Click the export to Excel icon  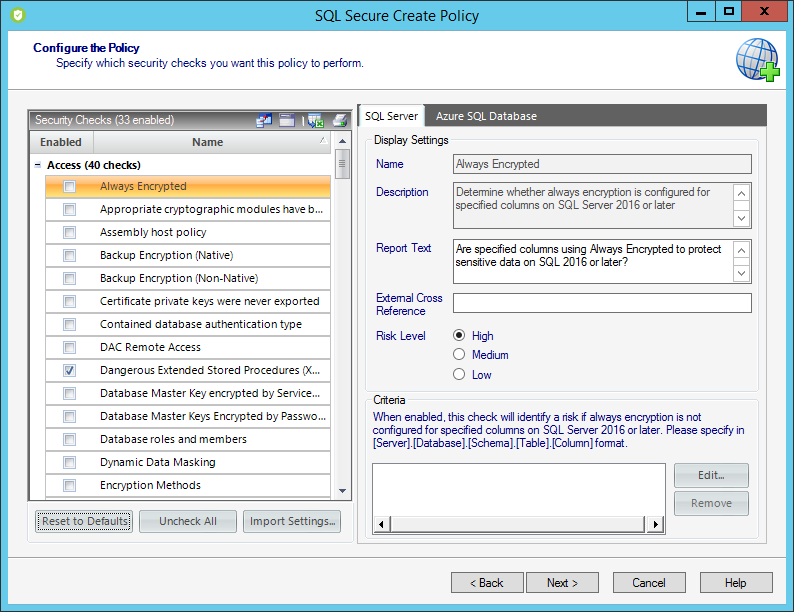[315, 120]
